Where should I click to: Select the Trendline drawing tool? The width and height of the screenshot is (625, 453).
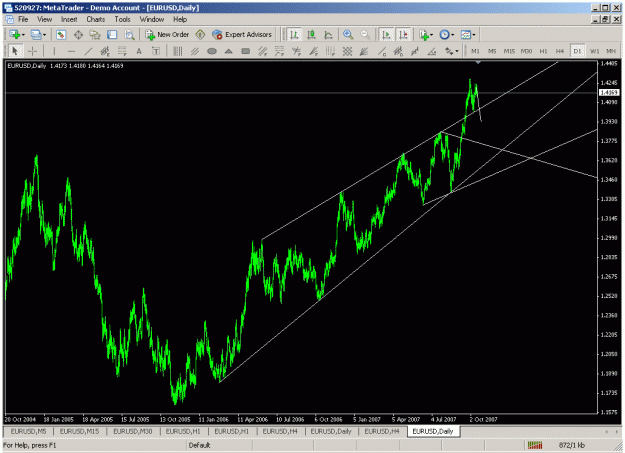(88, 51)
